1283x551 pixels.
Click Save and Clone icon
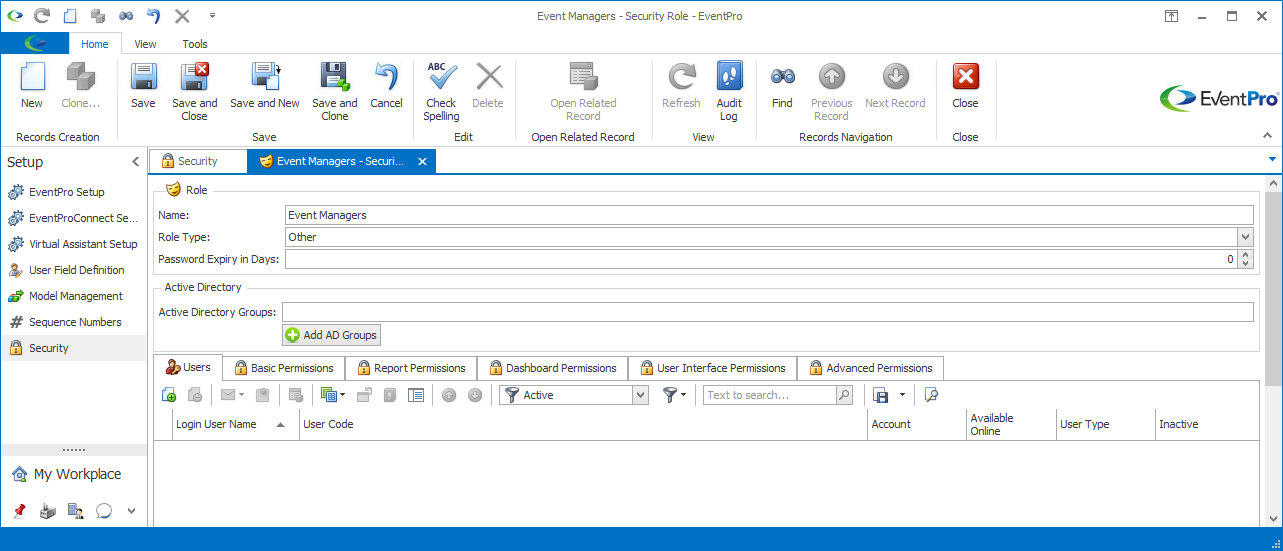(x=334, y=77)
